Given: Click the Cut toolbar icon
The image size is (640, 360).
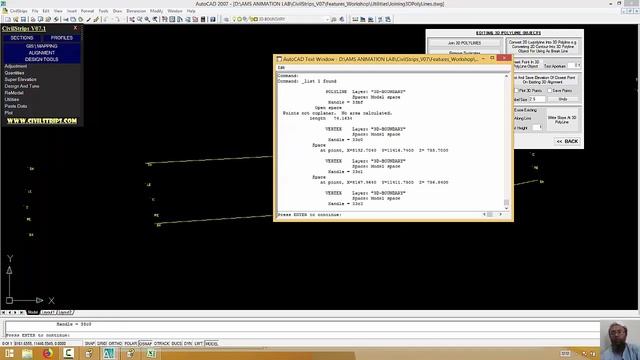Looking at the screenshot, I should (65, 19).
